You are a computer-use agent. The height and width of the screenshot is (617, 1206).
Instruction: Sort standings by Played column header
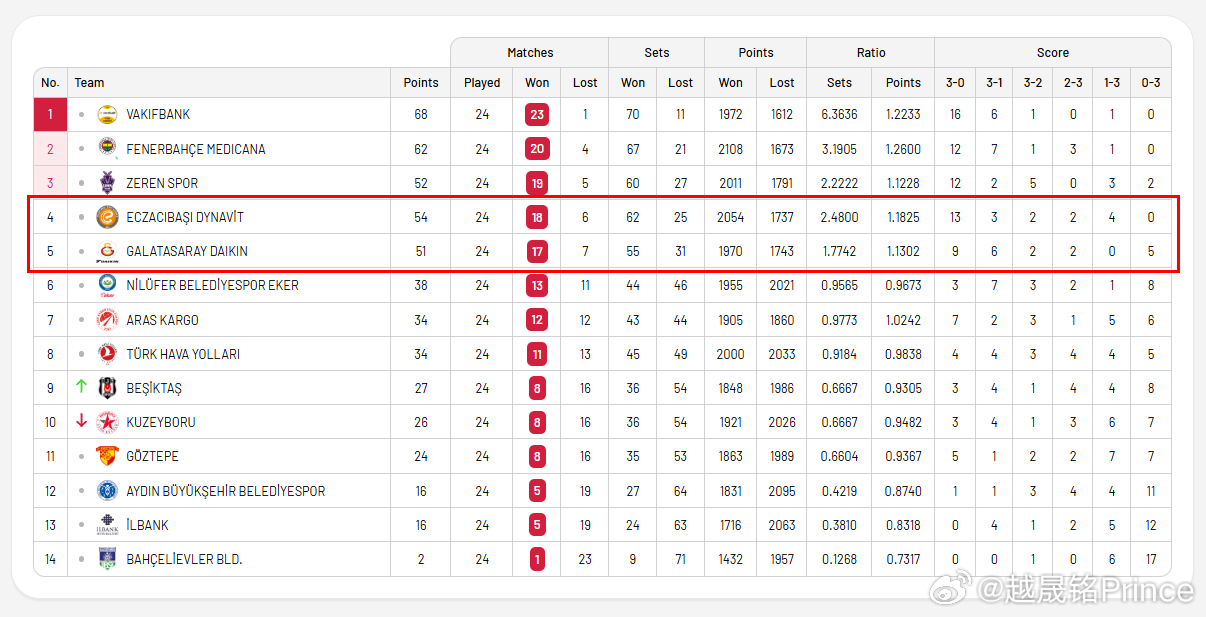(x=482, y=83)
